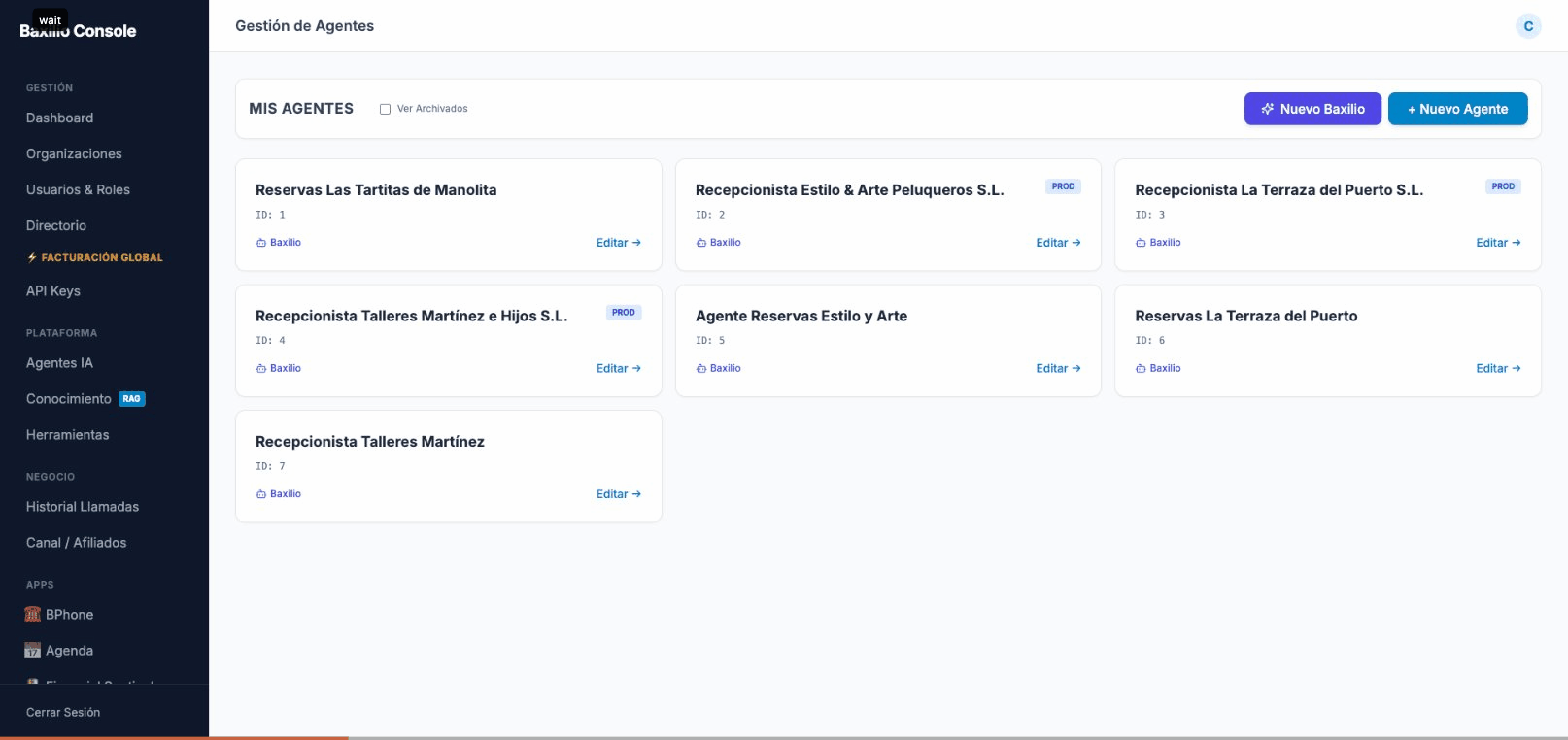Click the title 'Agente Reservas Estilo y Arte'
Image resolution: width=1568 pixels, height=740 pixels.
(801, 317)
